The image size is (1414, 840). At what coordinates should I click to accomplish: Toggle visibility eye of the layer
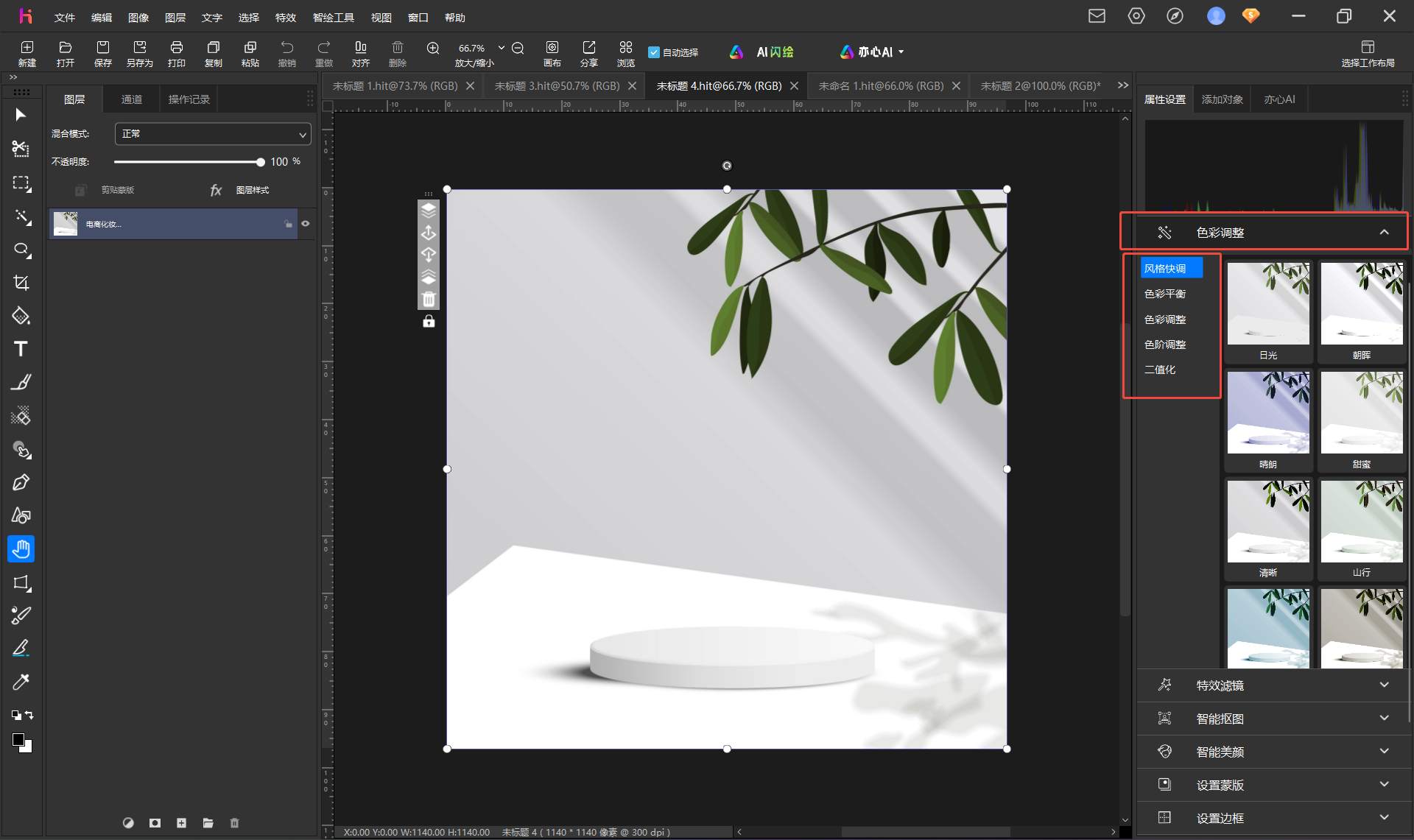click(306, 224)
